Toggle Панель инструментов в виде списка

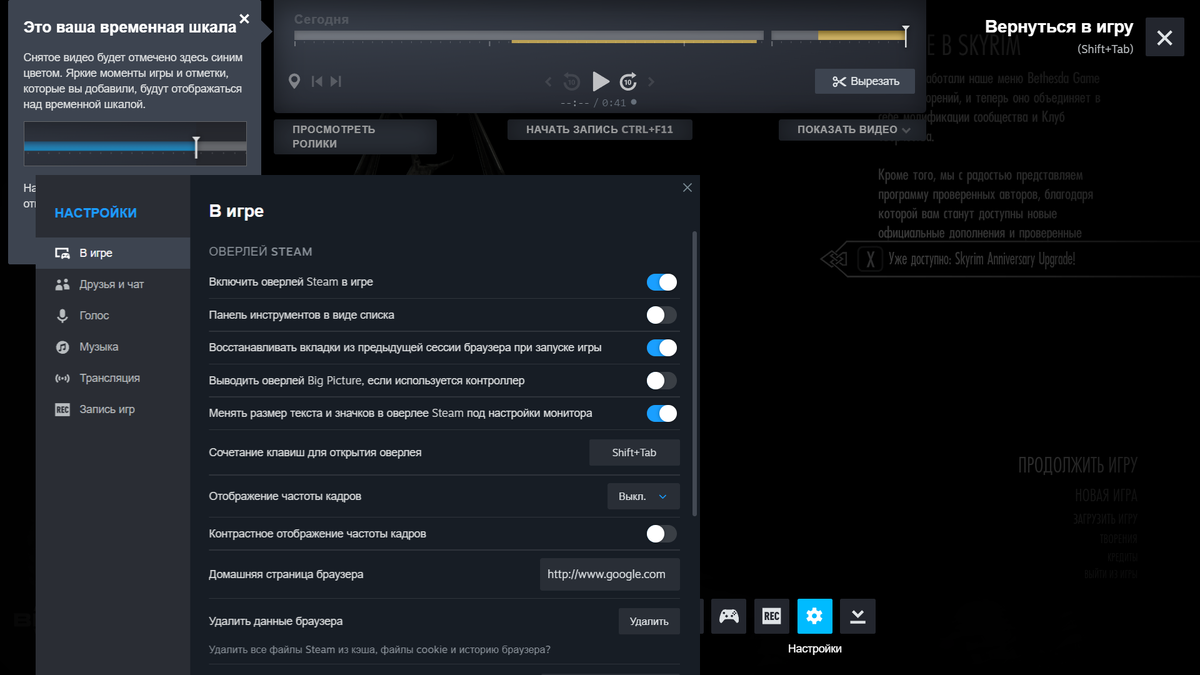click(x=661, y=315)
